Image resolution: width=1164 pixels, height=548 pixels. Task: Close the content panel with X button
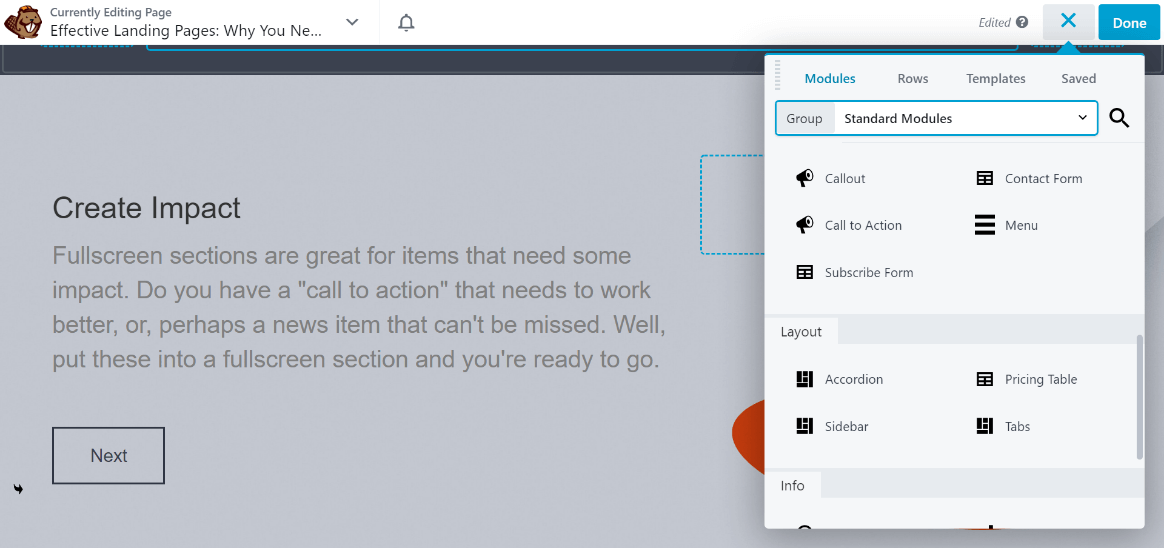[x=1068, y=22]
